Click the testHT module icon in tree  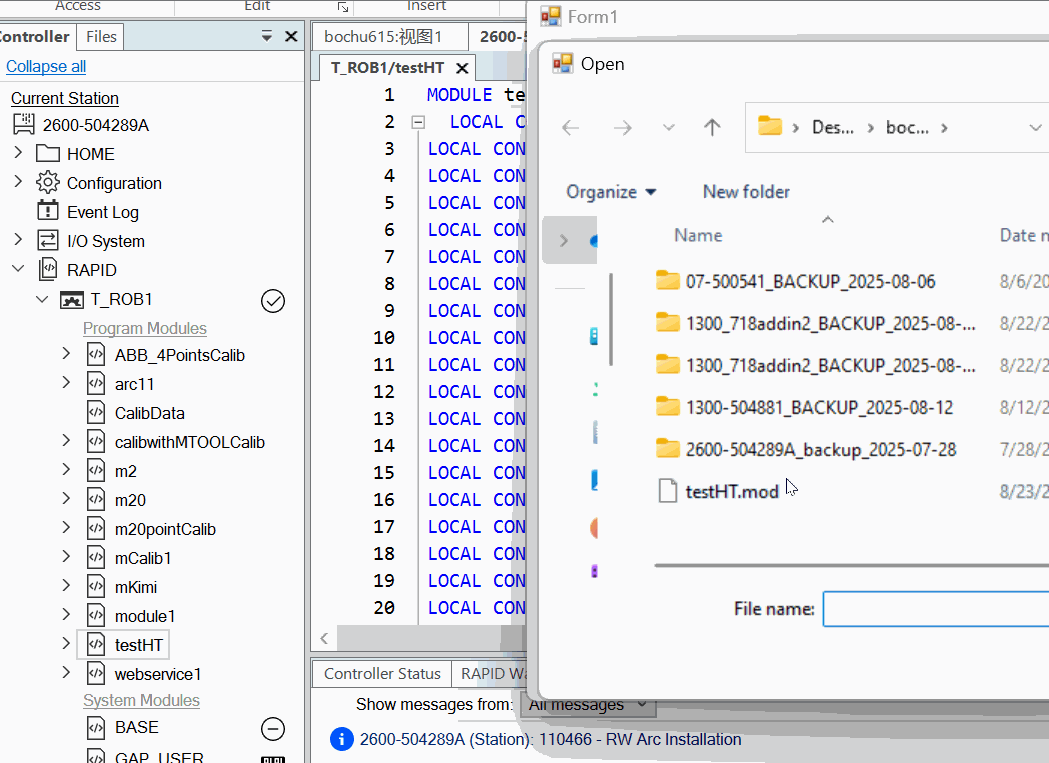(96, 645)
